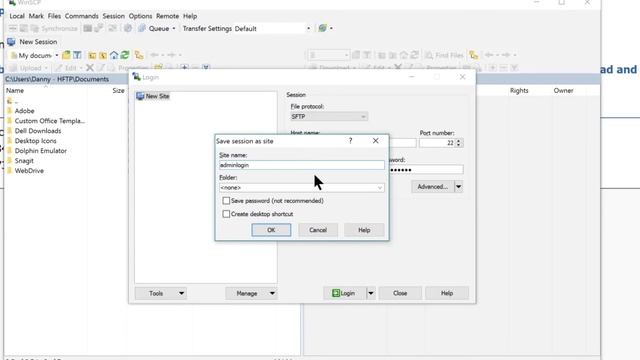The image size is (640, 360).
Task: Open the Remote menu
Action: tap(167, 16)
